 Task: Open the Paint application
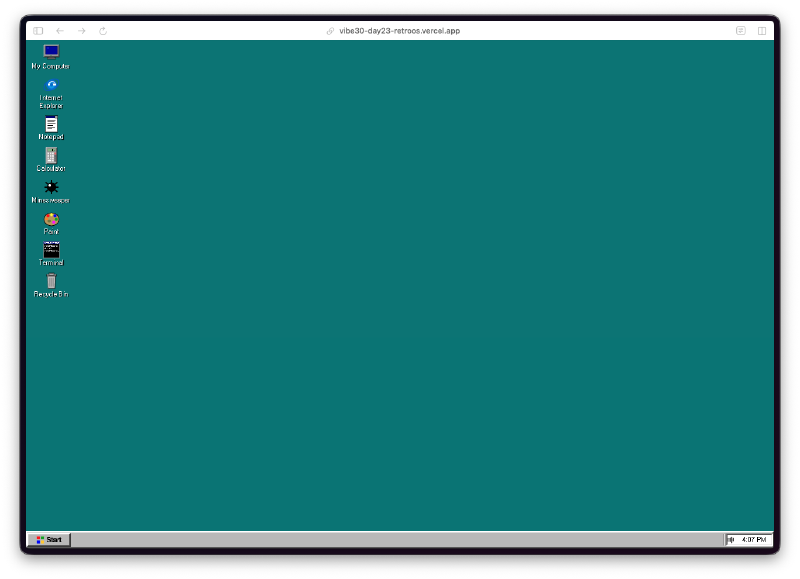pyautogui.click(x=51, y=221)
